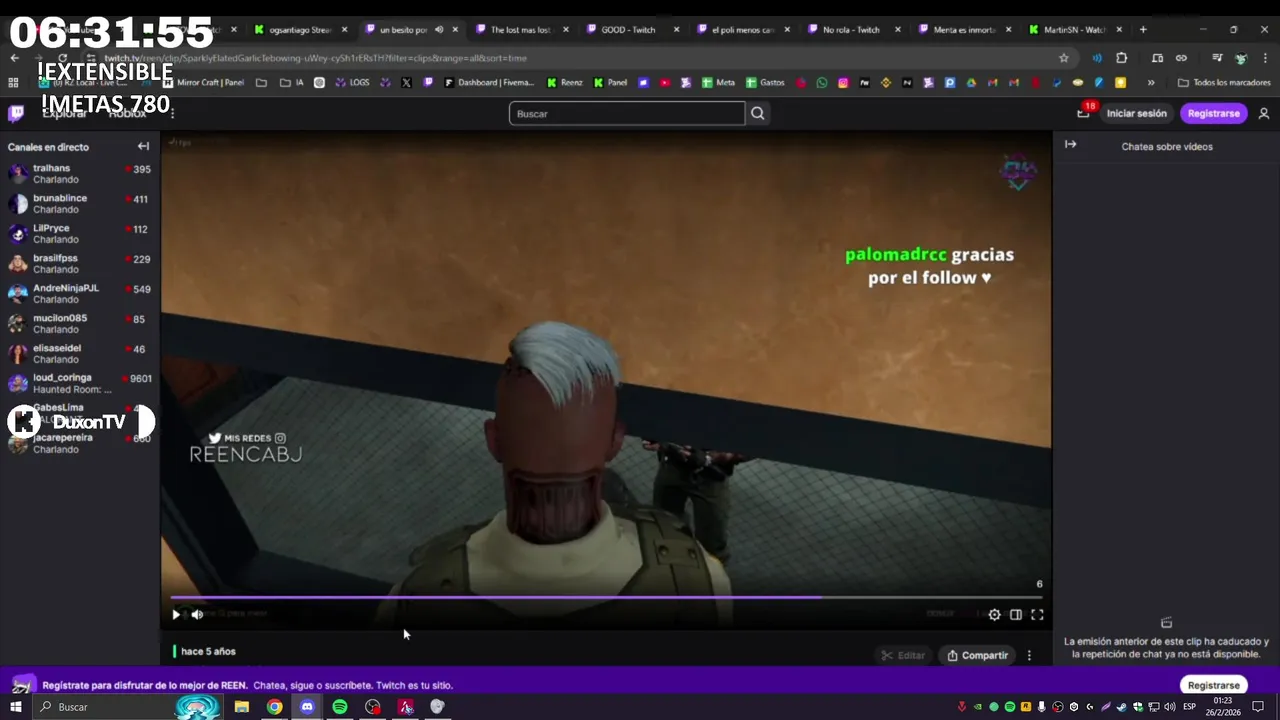
Task: Click Iniciar sesión button
Action: 1136,113
